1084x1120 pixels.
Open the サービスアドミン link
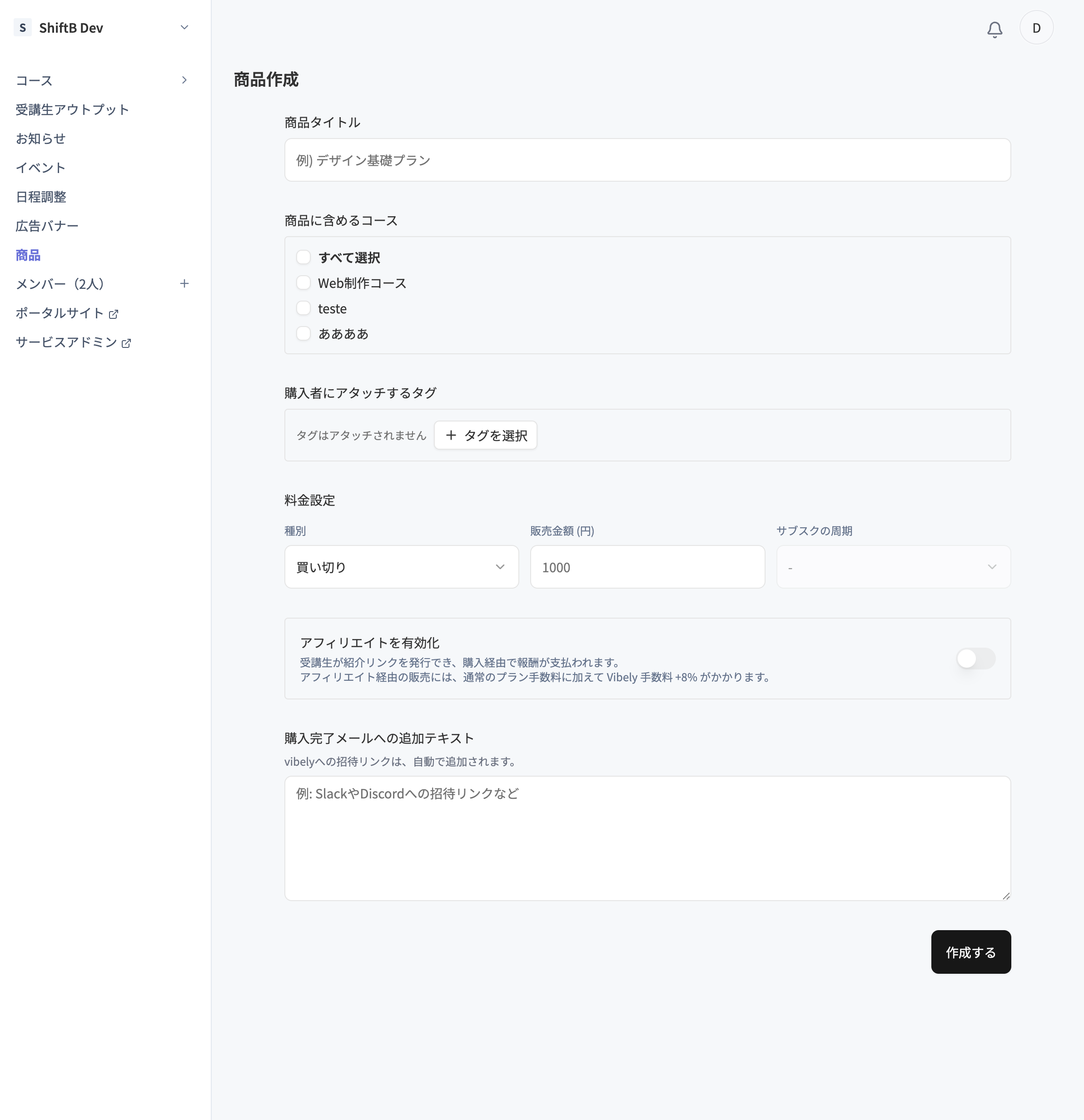(x=66, y=342)
